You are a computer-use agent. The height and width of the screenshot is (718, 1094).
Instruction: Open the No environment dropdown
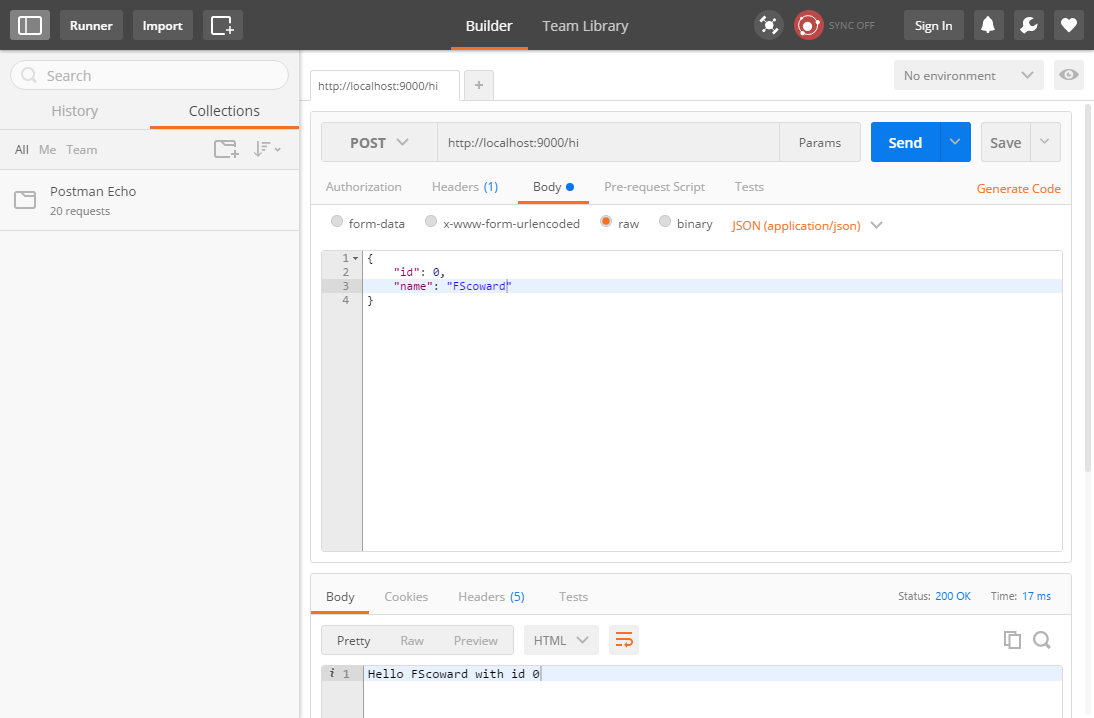[x=967, y=75]
